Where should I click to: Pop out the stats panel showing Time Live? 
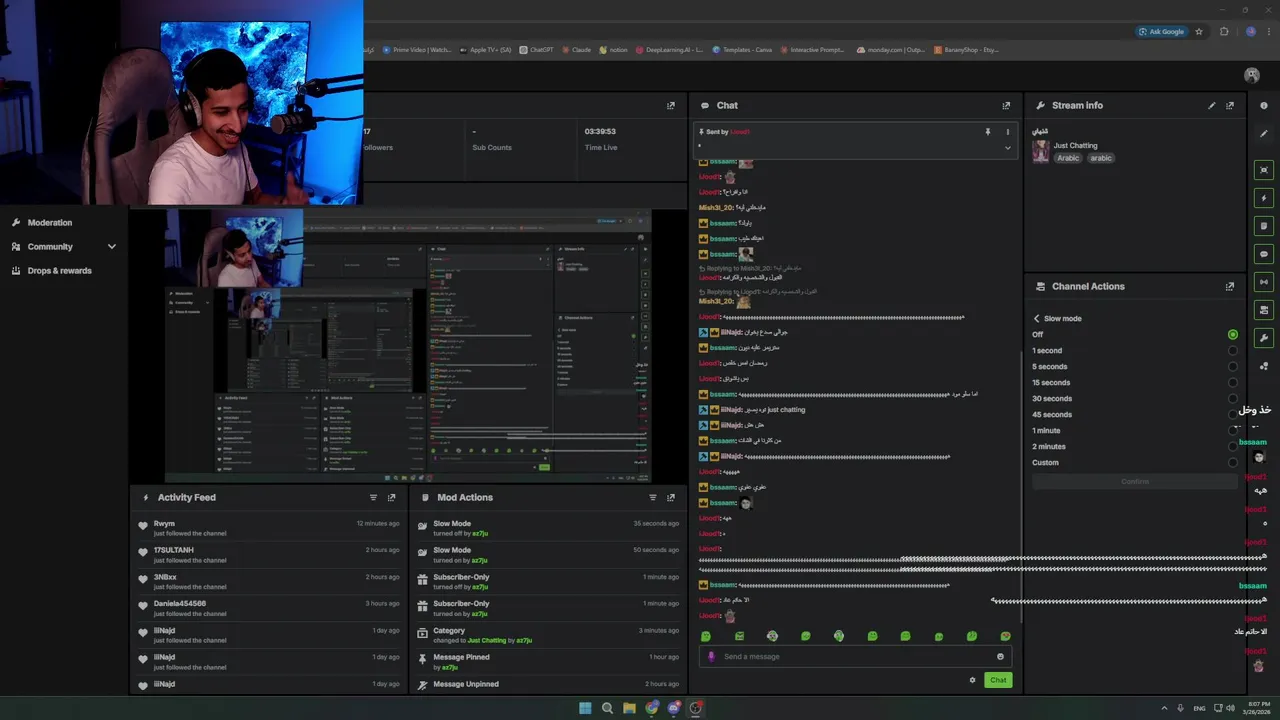tap(670, 105)
